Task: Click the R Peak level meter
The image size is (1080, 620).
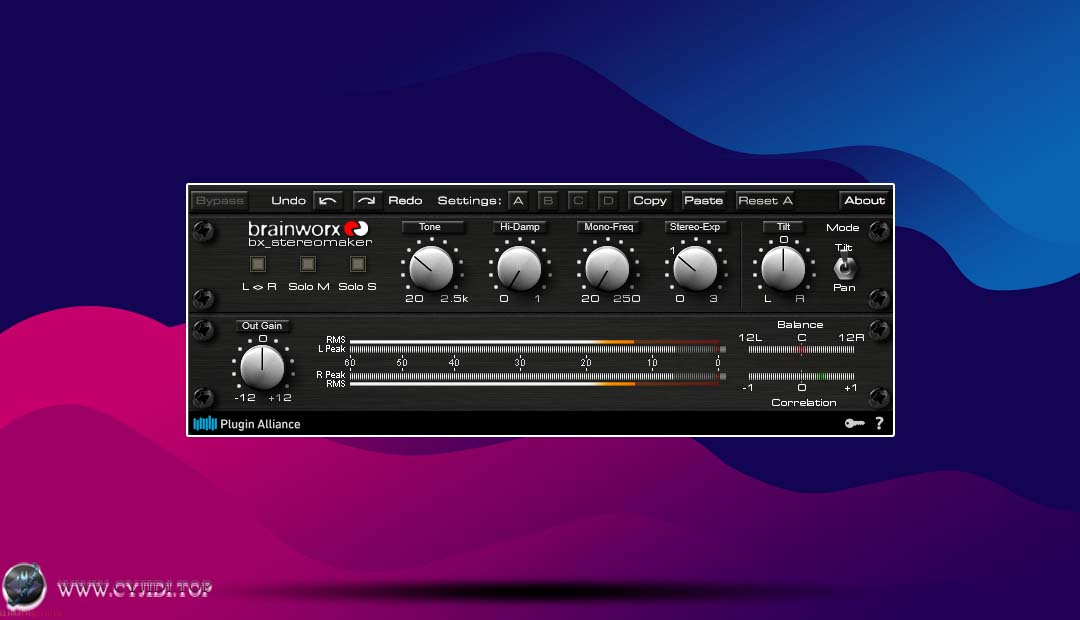Action: pos(538,376)
